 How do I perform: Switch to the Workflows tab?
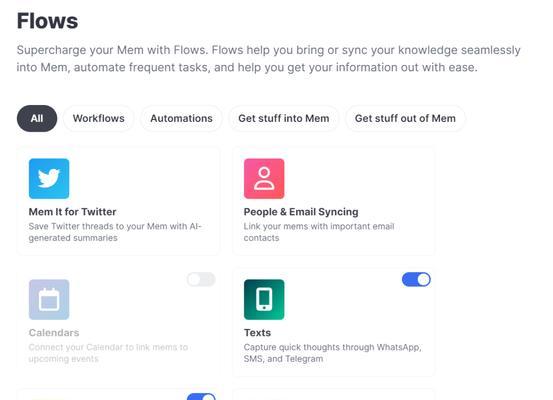(98, 118)
